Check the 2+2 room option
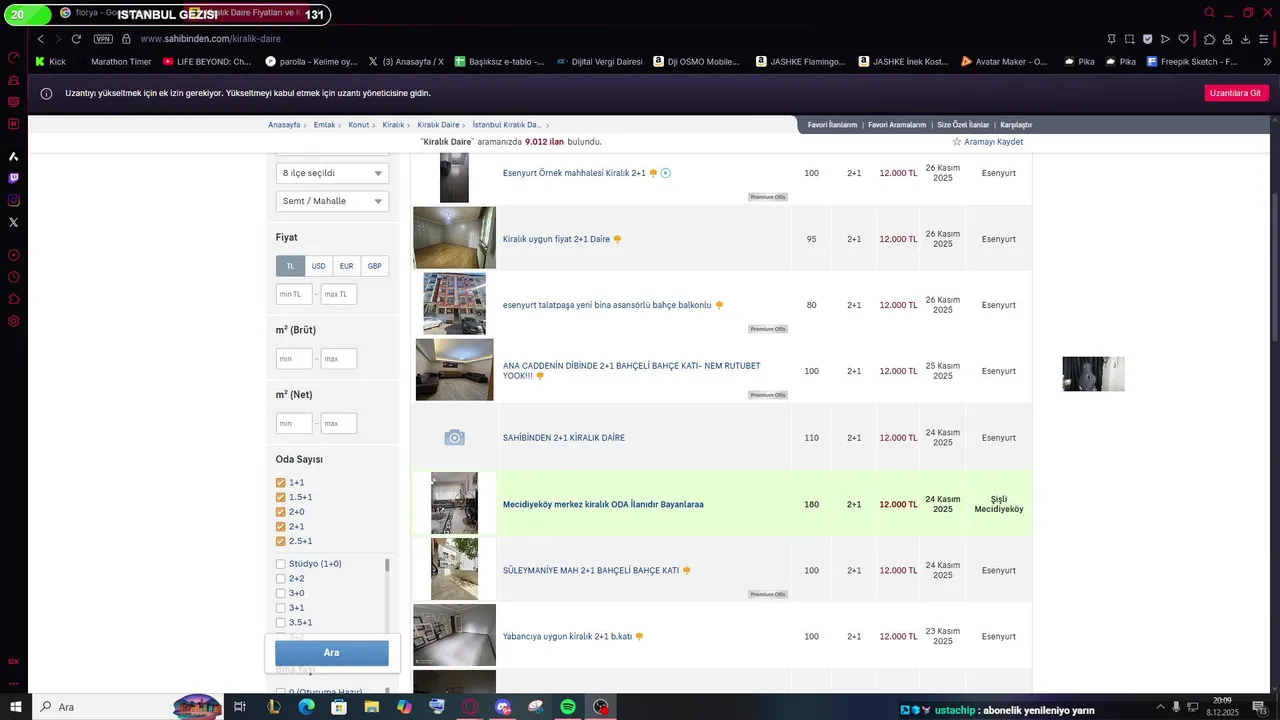This screenshot has height=720, width=1280. [281, 579]
